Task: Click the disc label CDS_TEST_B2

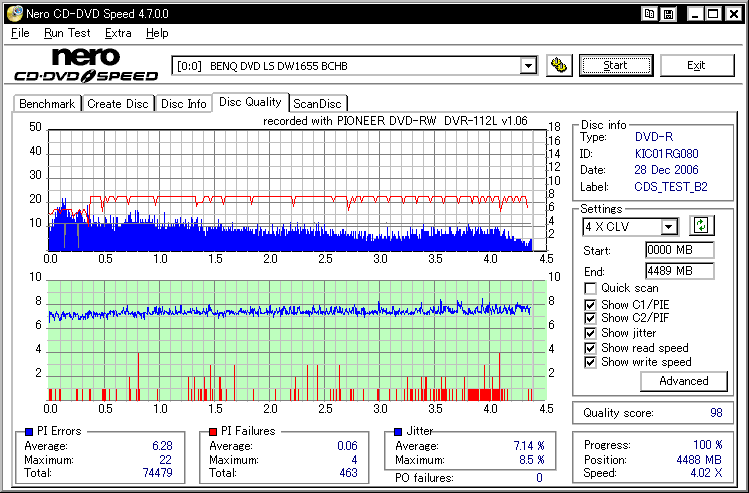Action: point(671,187)
